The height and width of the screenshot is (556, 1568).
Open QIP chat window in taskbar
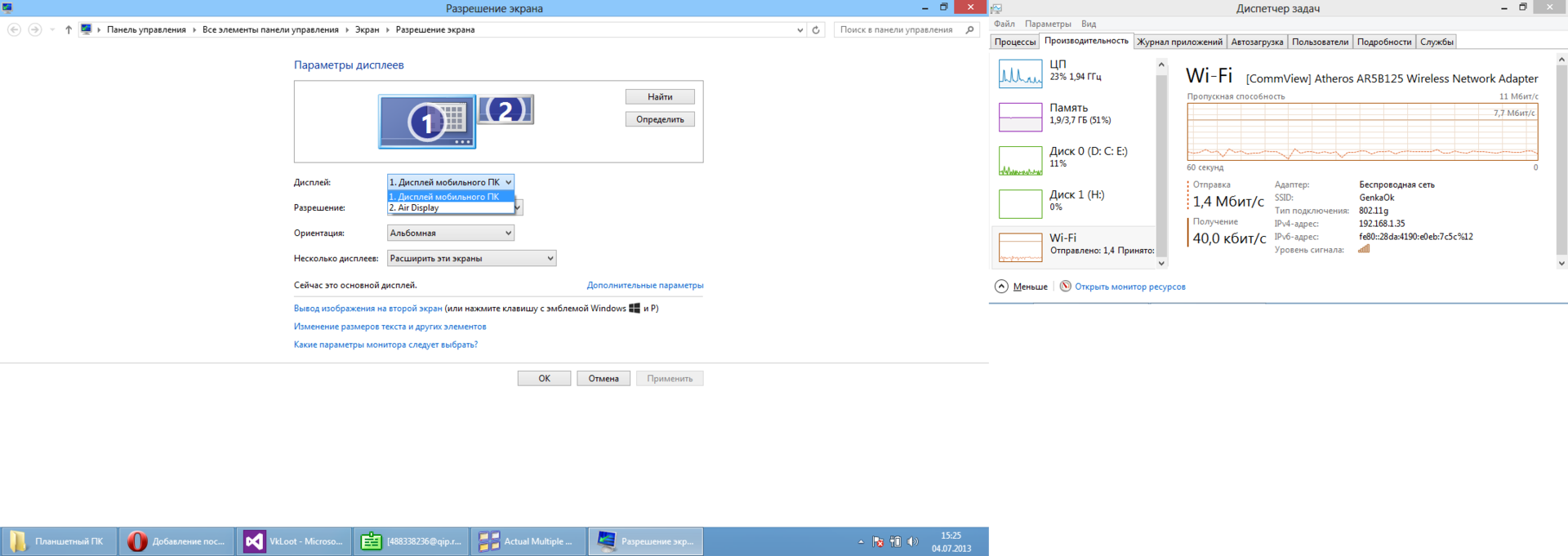[x=412, y=541]
